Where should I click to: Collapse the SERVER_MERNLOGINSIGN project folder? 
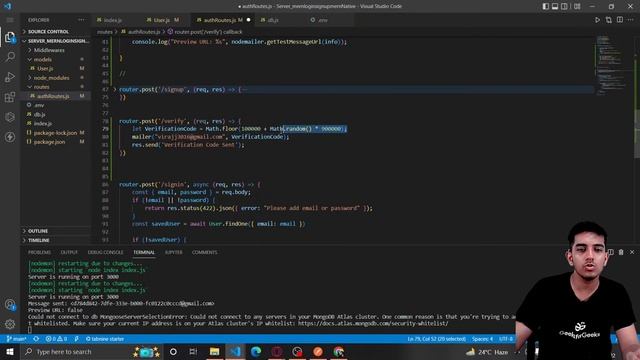point(56,41)
